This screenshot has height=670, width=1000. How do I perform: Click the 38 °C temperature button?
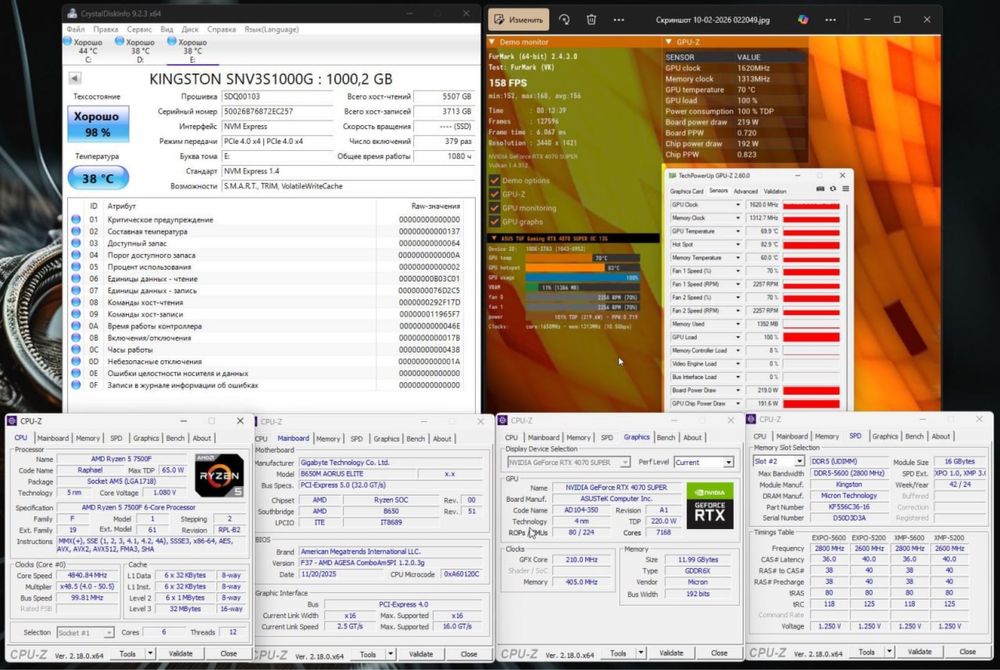pos(98,178)
